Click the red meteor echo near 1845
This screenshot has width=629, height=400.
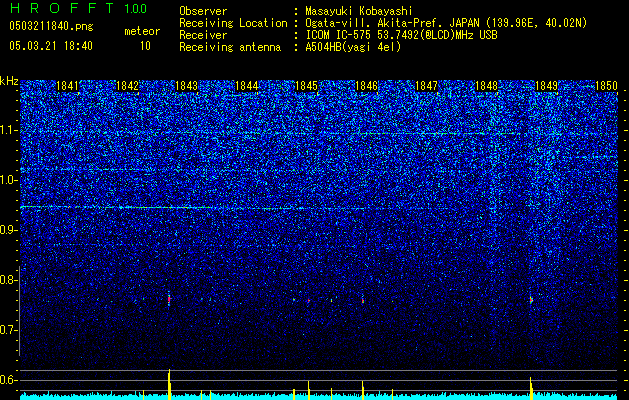point(308,301)
